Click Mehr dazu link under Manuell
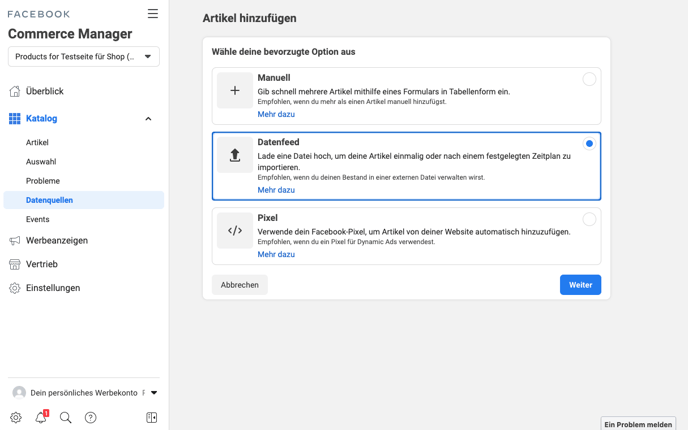Screen dimensions: 688x430 point(276,114)
